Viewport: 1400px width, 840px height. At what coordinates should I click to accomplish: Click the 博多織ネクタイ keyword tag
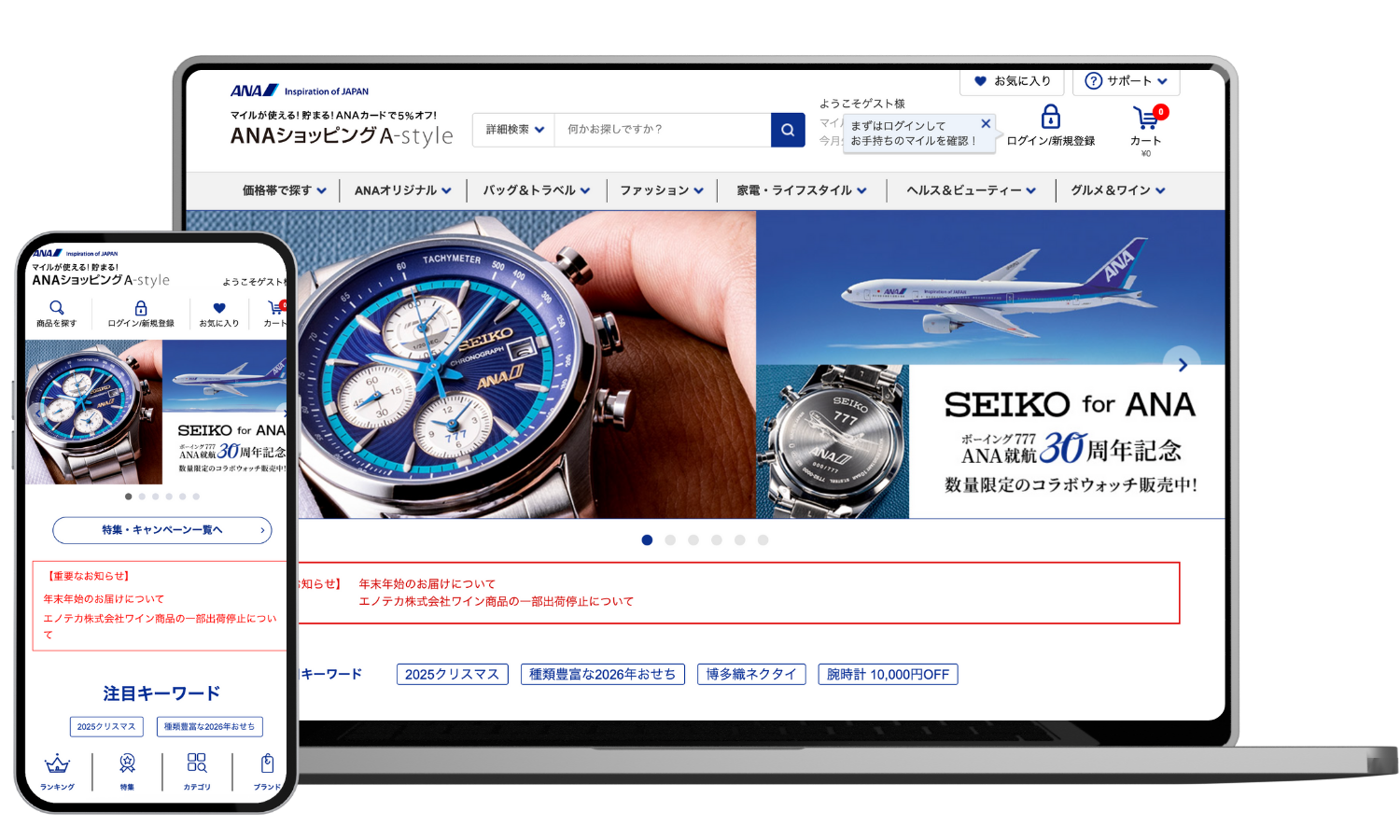[x=751, y=674]
